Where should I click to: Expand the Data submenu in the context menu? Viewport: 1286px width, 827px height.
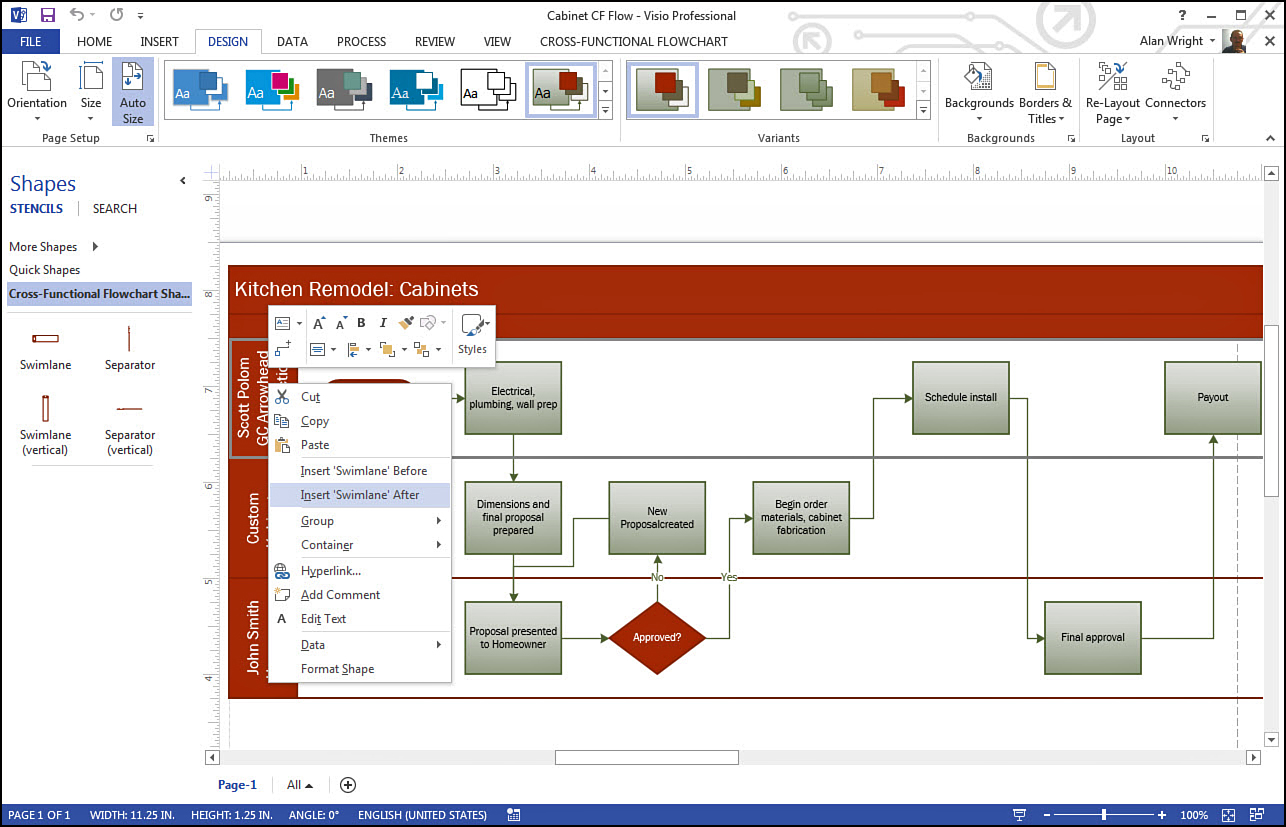[439, 645]
